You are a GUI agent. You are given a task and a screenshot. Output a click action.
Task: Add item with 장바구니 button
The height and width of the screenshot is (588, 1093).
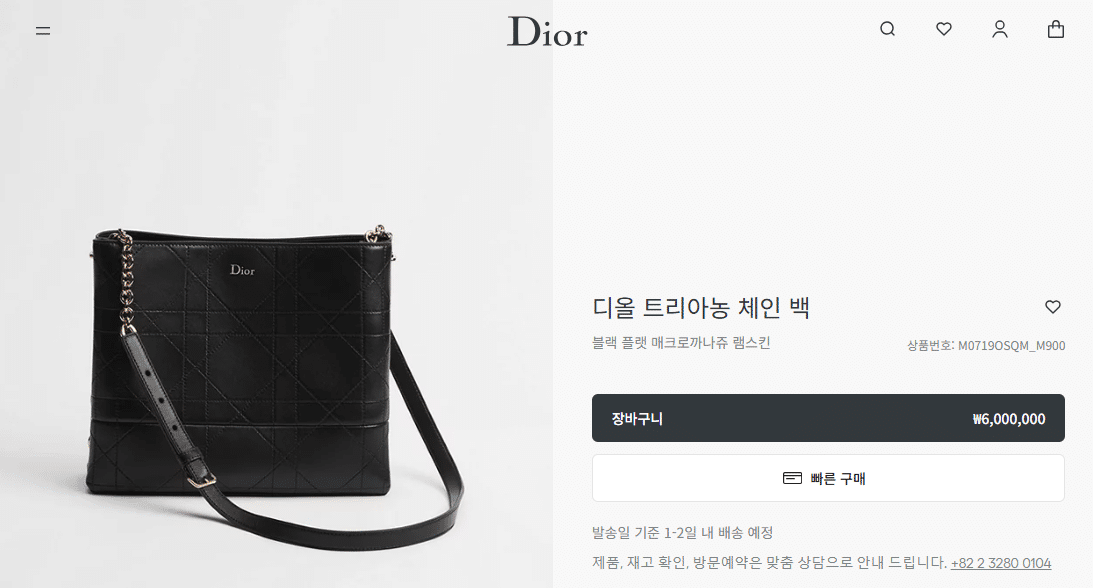(x=828, y=418)
